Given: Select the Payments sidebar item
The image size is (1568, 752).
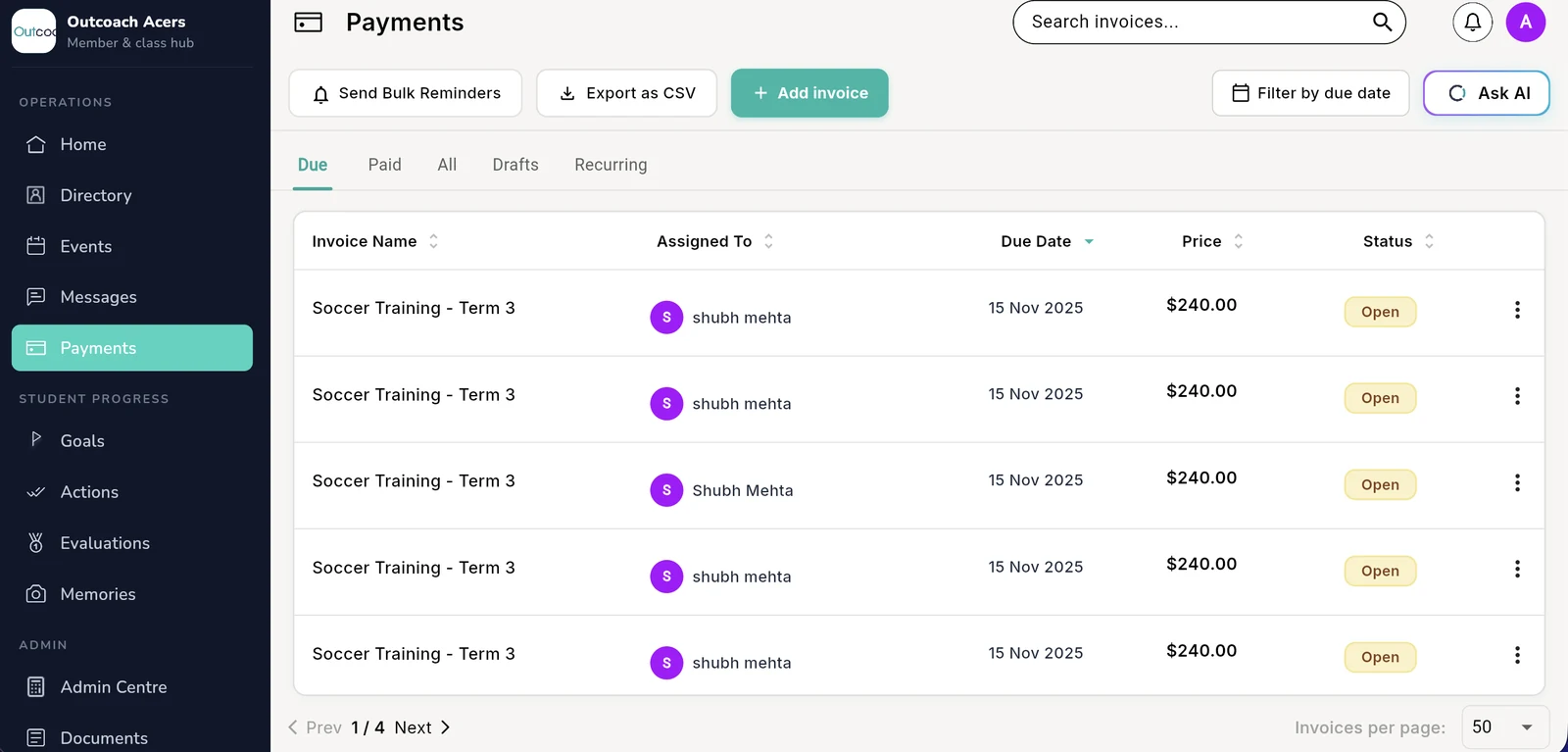Looking at the screenshot, I should (x=132, y=348).
